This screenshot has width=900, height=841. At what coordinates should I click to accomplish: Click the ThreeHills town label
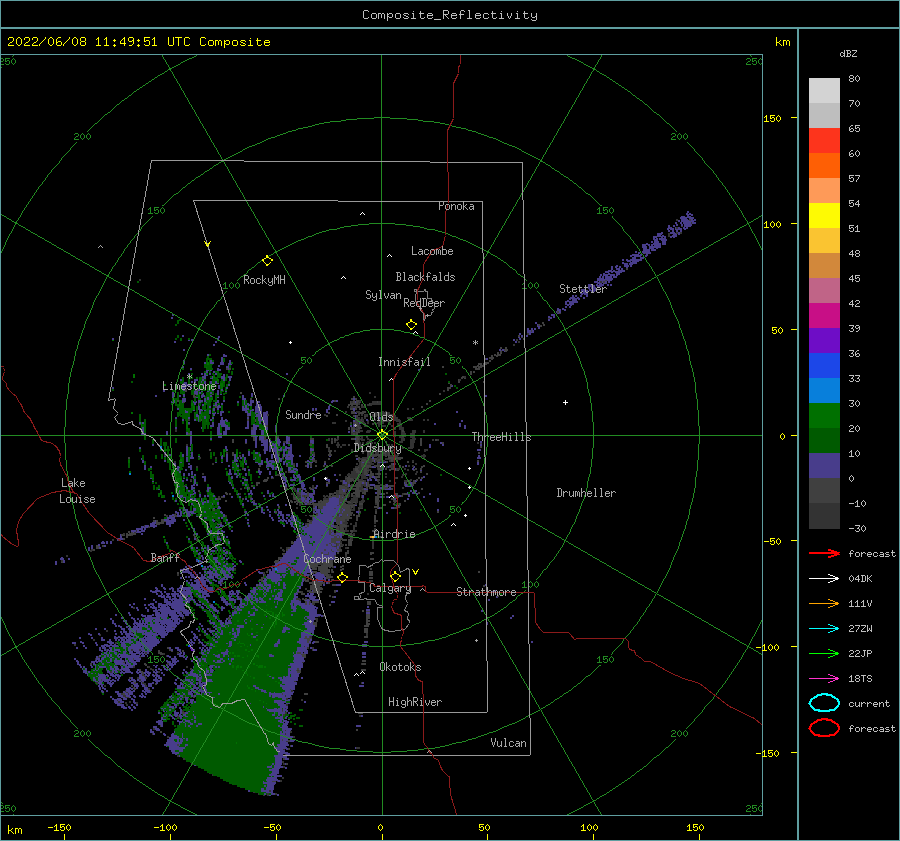coord(502,437)
